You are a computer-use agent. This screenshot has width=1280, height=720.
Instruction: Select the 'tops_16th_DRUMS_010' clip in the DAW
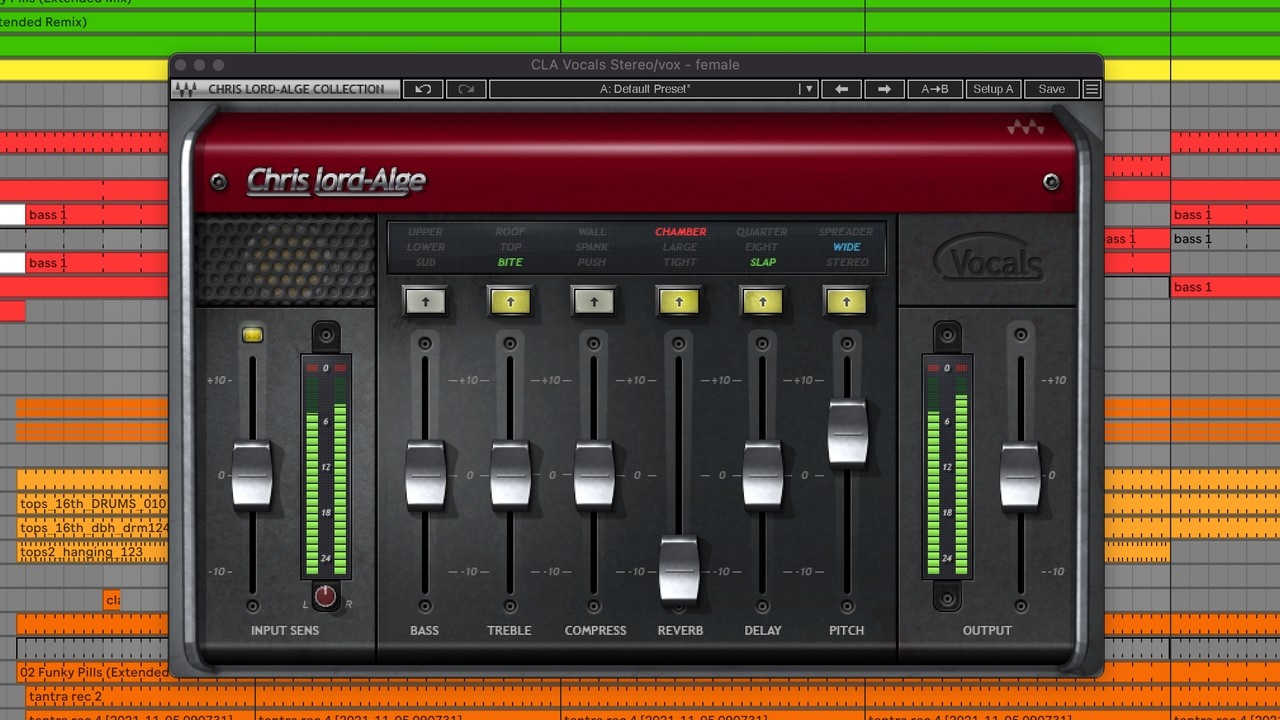pos(92,504)
